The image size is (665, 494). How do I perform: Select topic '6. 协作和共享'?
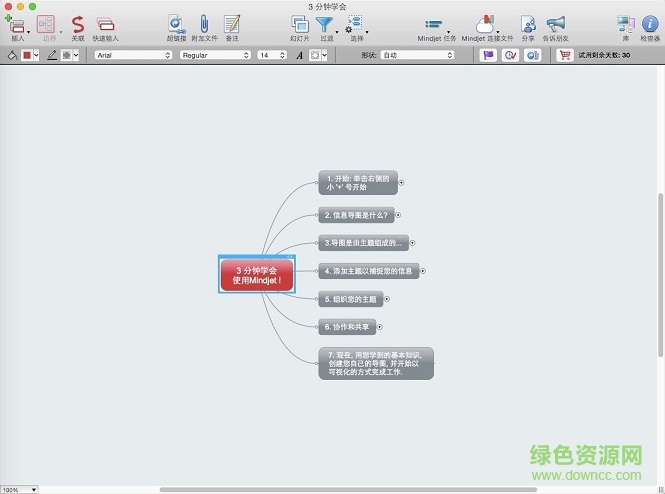[347, 327]
